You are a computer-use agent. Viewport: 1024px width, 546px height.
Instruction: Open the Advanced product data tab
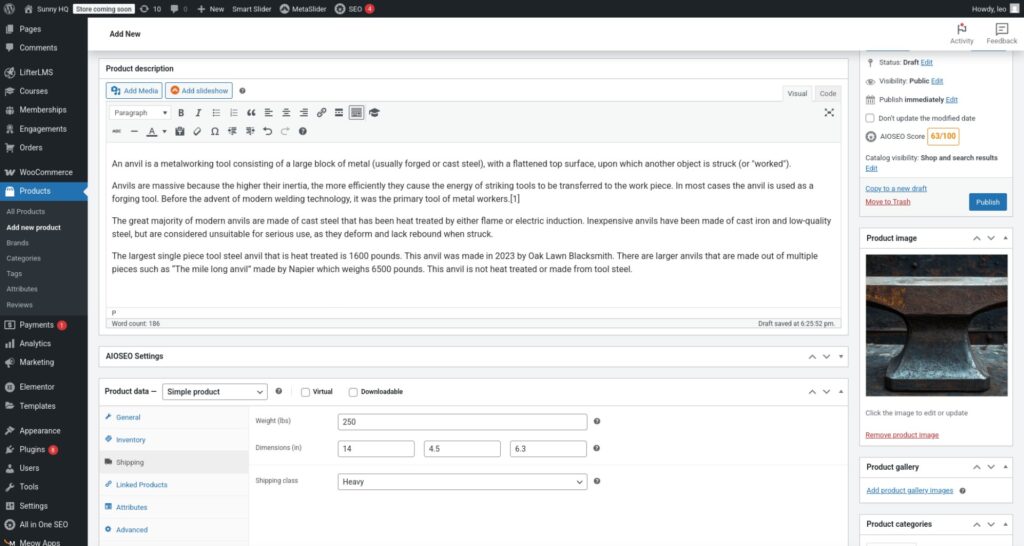[132, 530]
